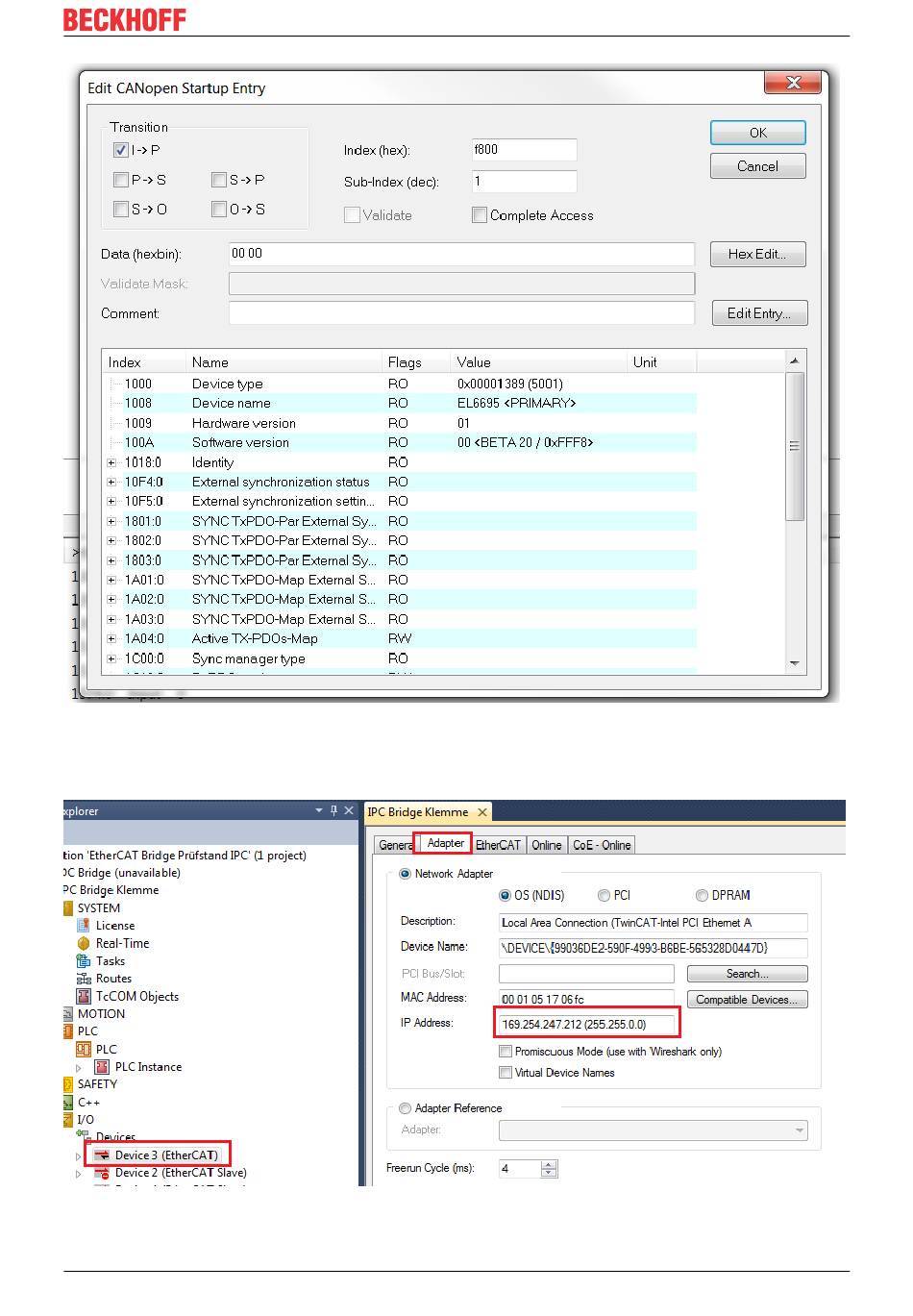This screenshot has height=1316, width=913.
Task: Click the TcCOM Objects icon
Action: pyautogui.click(x=83, y=997)
